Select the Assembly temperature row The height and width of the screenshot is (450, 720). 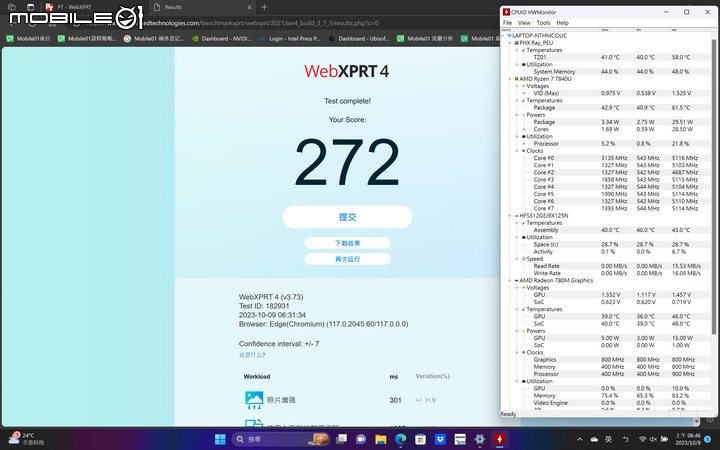click(x=606, y=230)
